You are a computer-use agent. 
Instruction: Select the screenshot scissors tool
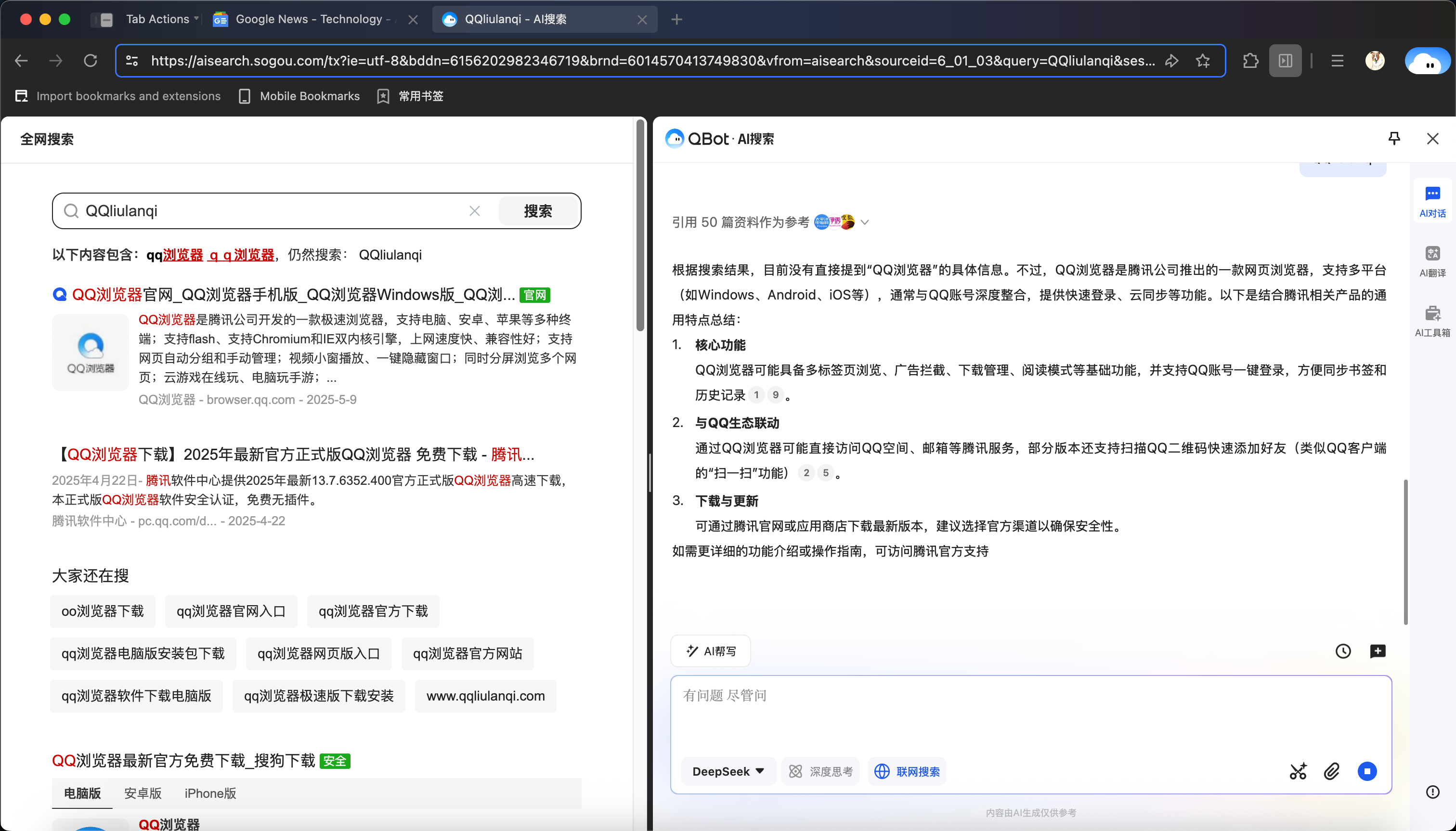pyautogui.click(x=1299, y=772)
